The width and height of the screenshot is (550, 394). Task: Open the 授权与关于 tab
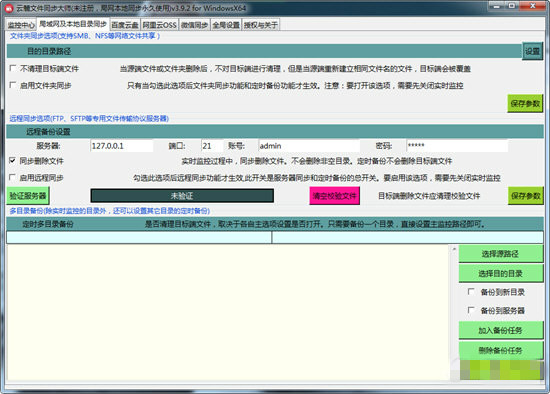pos(261,25)
